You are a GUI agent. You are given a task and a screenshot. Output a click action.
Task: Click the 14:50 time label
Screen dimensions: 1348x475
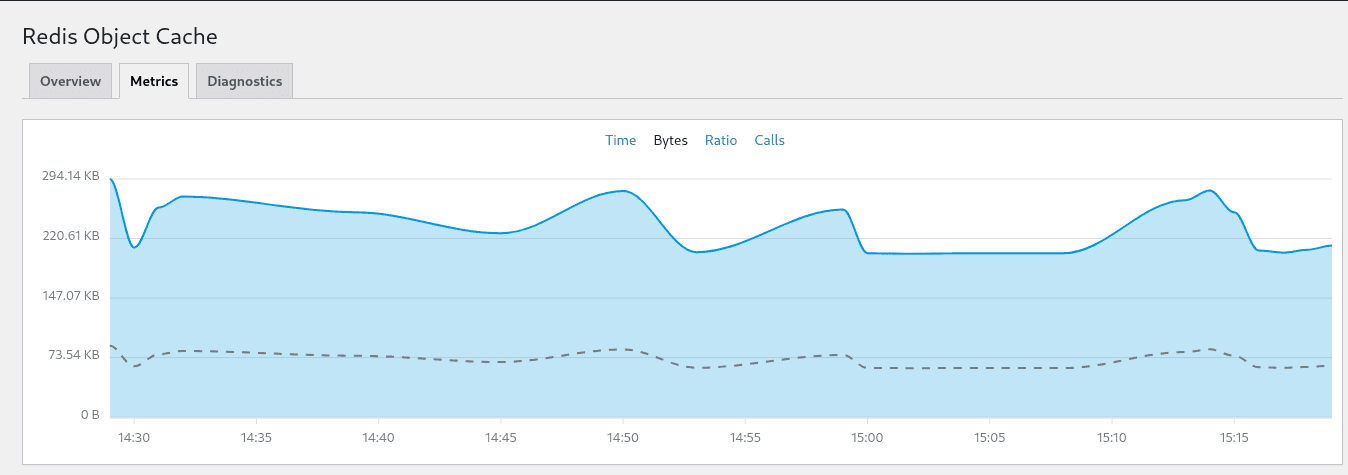coord(622,438)
